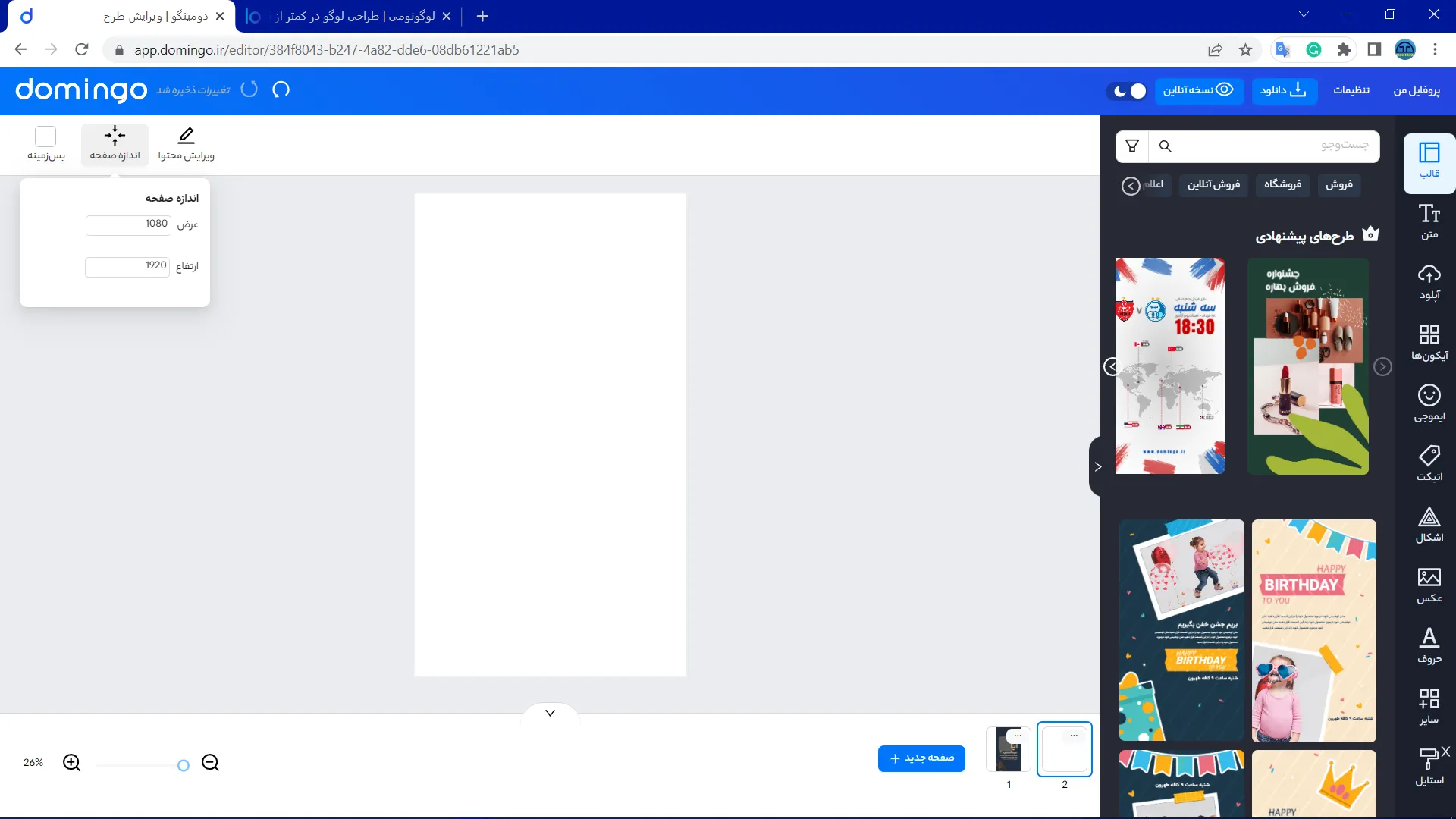Click the ارتفاع height field
Viewport: 1456px width, 819px height.
coord(127,267)
